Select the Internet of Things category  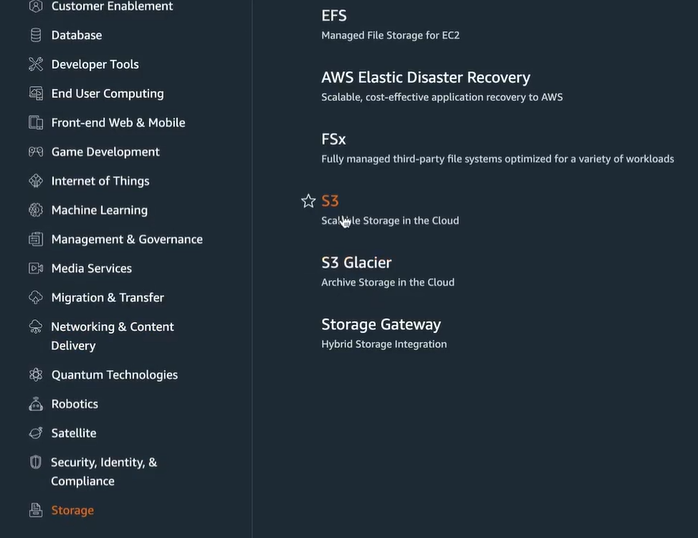[100, 181]
